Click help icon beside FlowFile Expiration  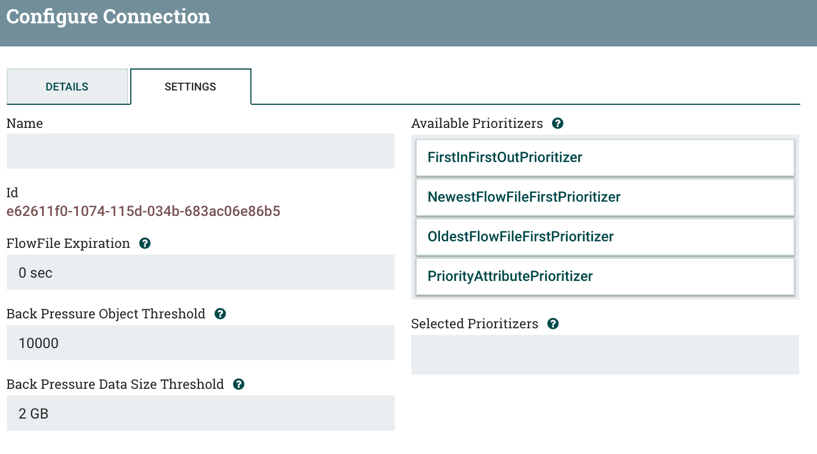coord(145,244)
